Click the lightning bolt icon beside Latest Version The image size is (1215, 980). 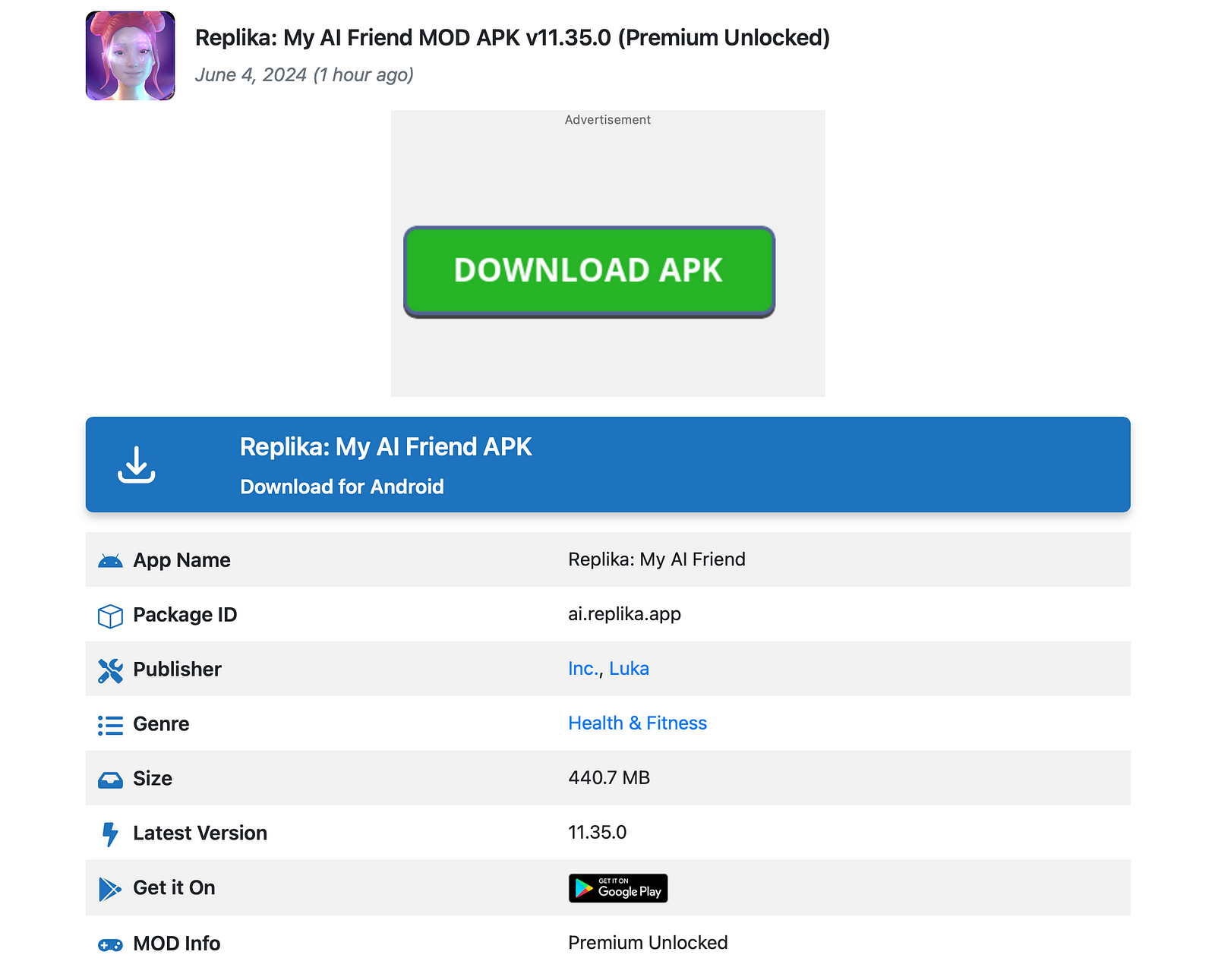(x=110, y=834)
